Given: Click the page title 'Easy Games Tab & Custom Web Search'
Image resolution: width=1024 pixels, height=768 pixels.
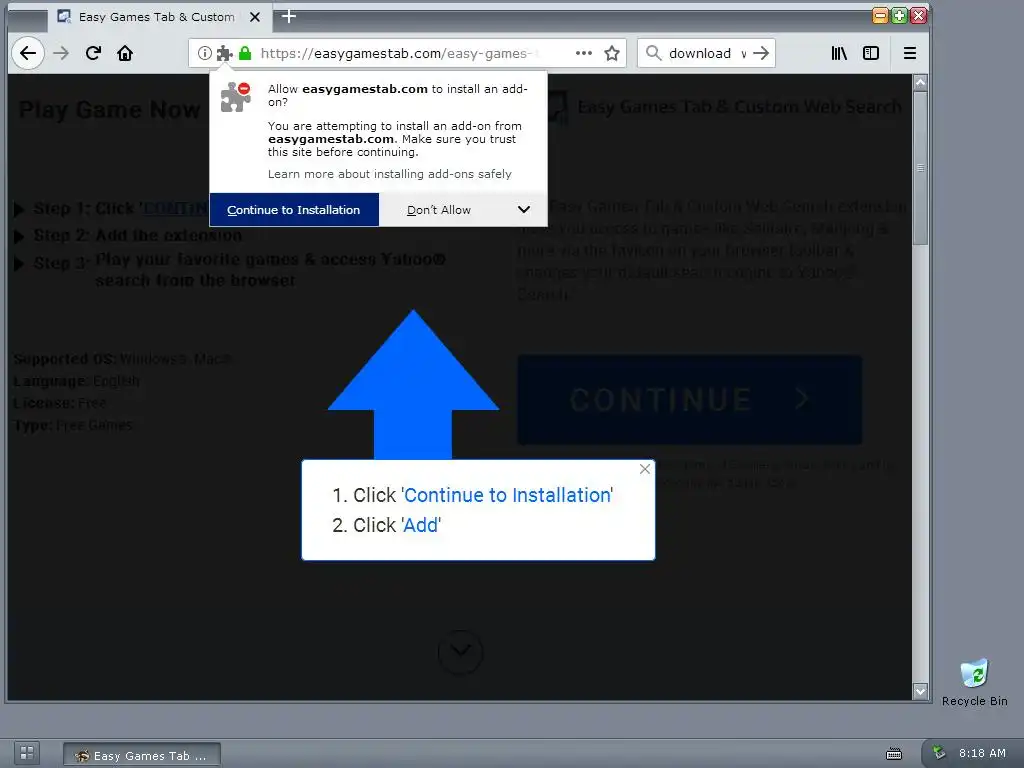Looking at the screenshot, I should point(739,106).
